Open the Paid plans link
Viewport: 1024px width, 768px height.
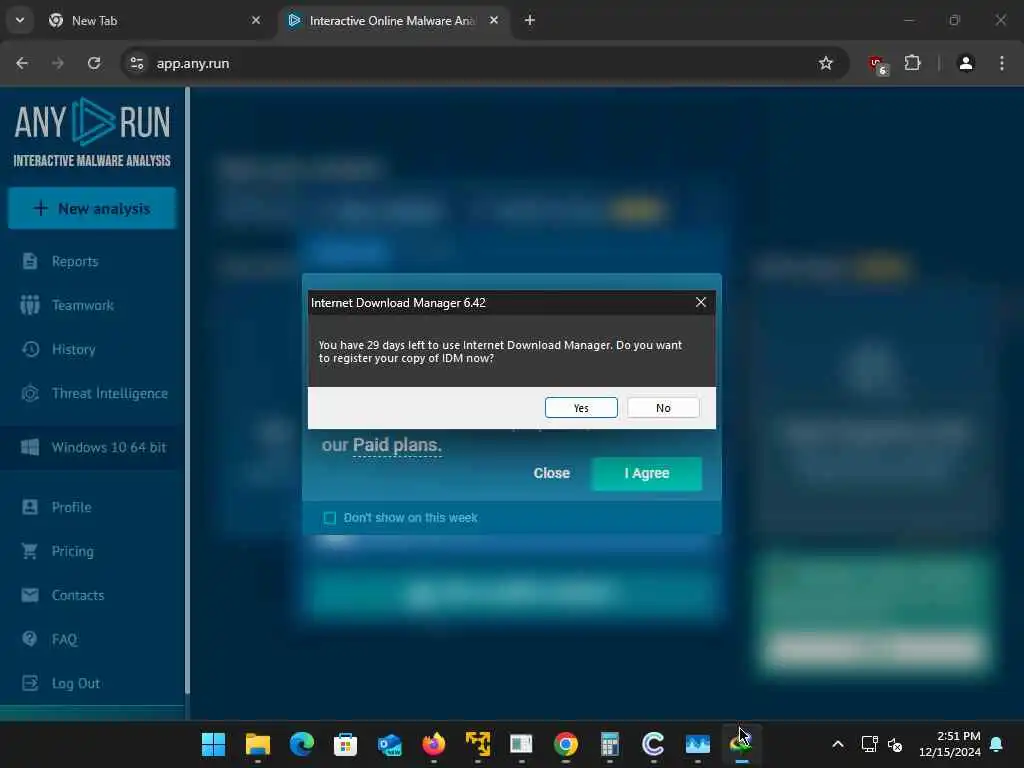[397, 445]
